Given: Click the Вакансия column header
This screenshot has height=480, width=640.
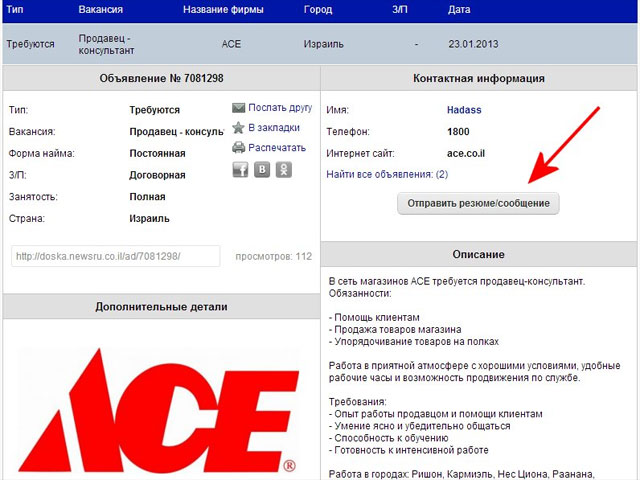Looking at the screenshot, I should click(x=100, y=9).
